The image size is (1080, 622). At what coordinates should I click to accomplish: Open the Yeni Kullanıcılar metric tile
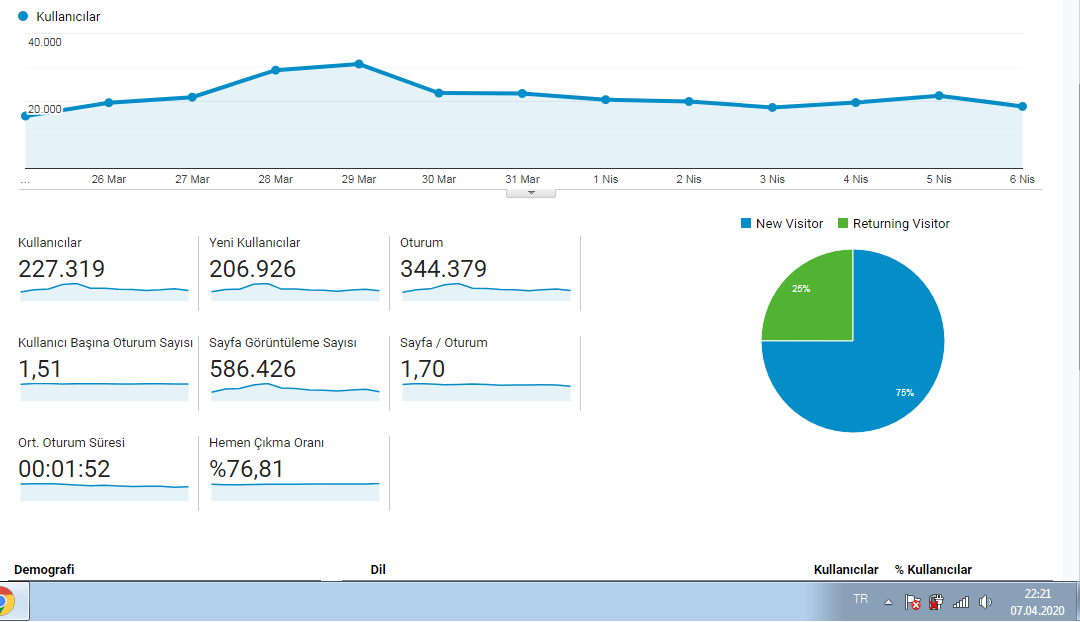(295, 269)
